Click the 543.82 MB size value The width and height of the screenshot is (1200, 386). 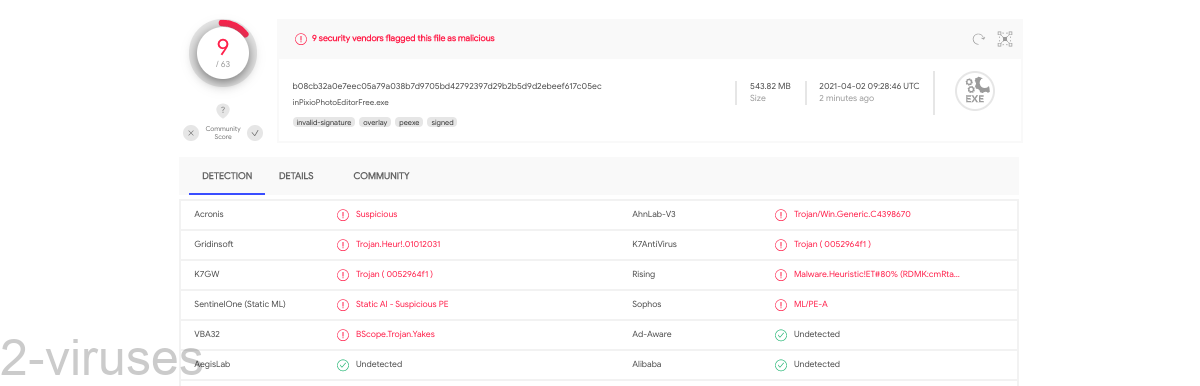pyautogui.click(x=770, y=86)
